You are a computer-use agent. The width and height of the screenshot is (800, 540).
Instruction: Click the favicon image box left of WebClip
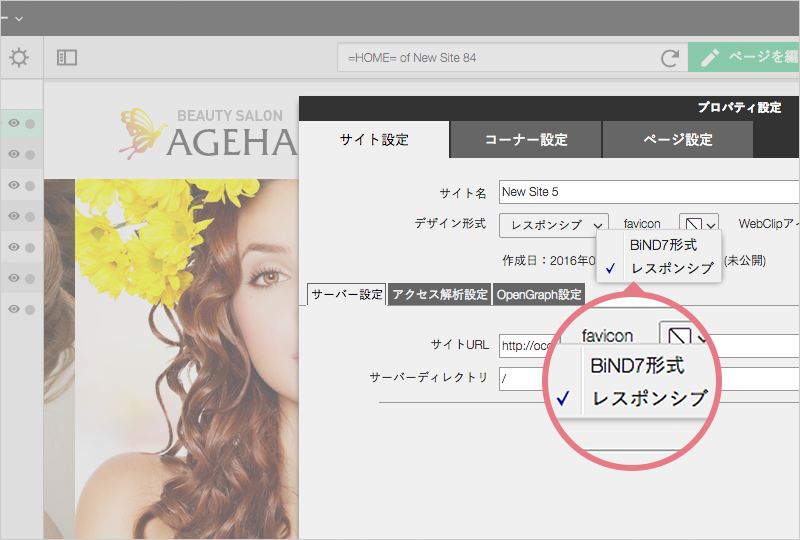692,224
